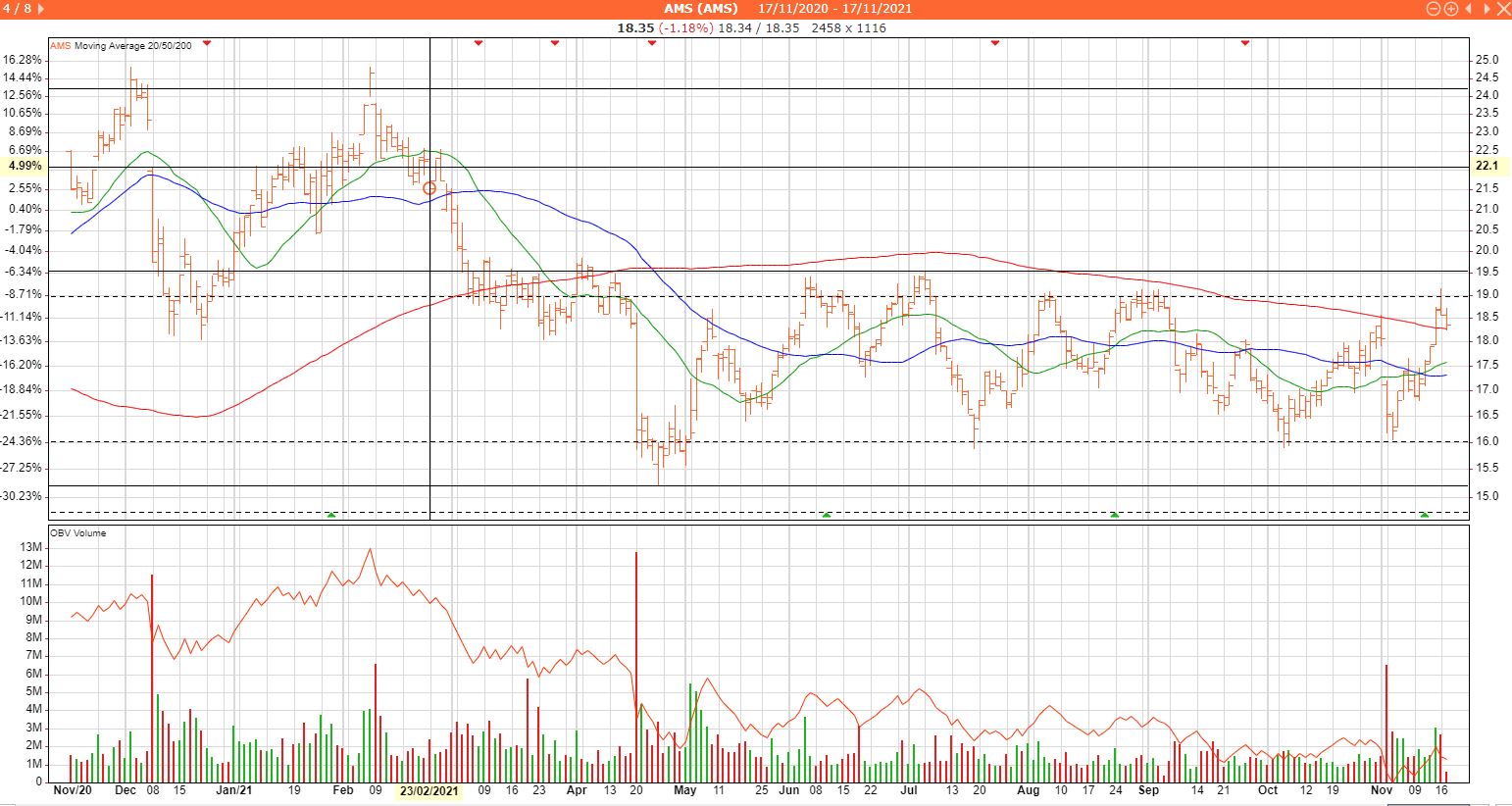Click the red marker above late July
The image size is (1512, 806).
[995, 43]
